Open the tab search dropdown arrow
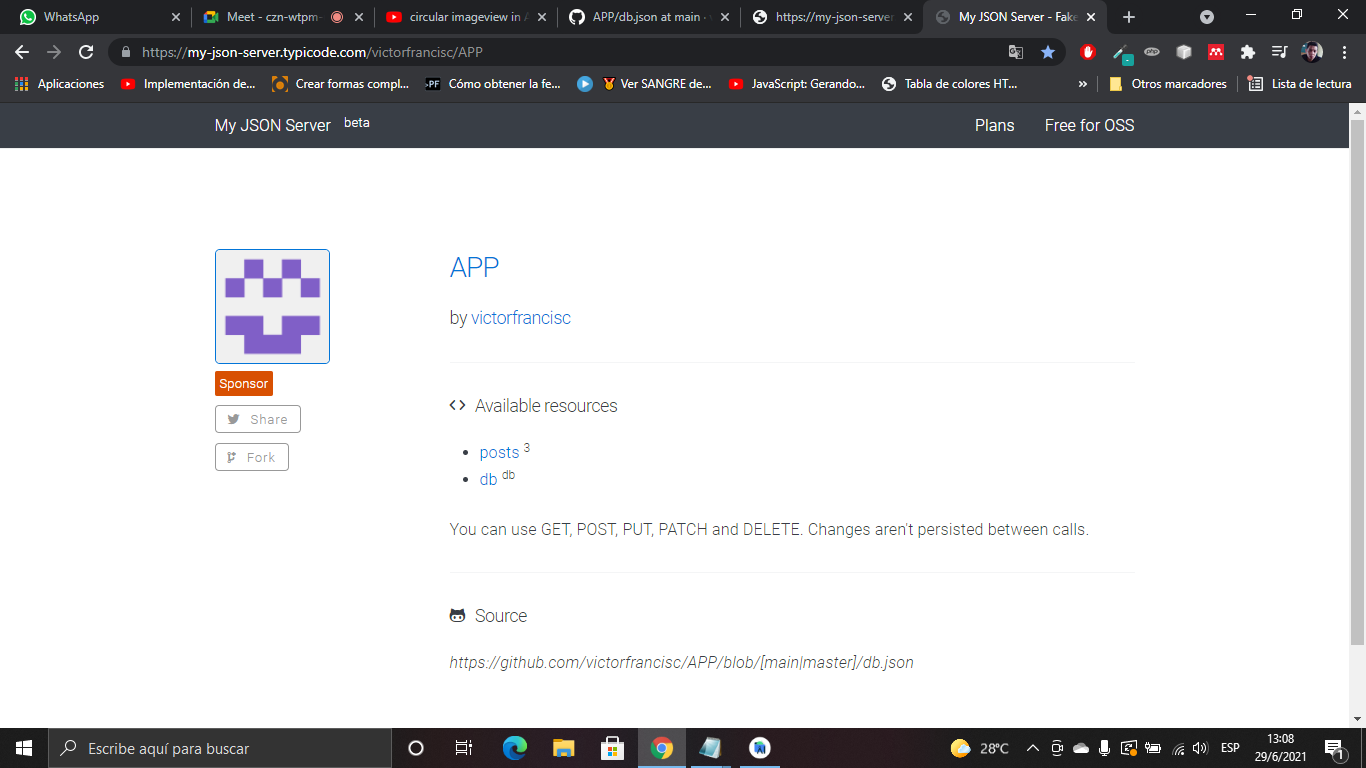 coord(1207,17)
